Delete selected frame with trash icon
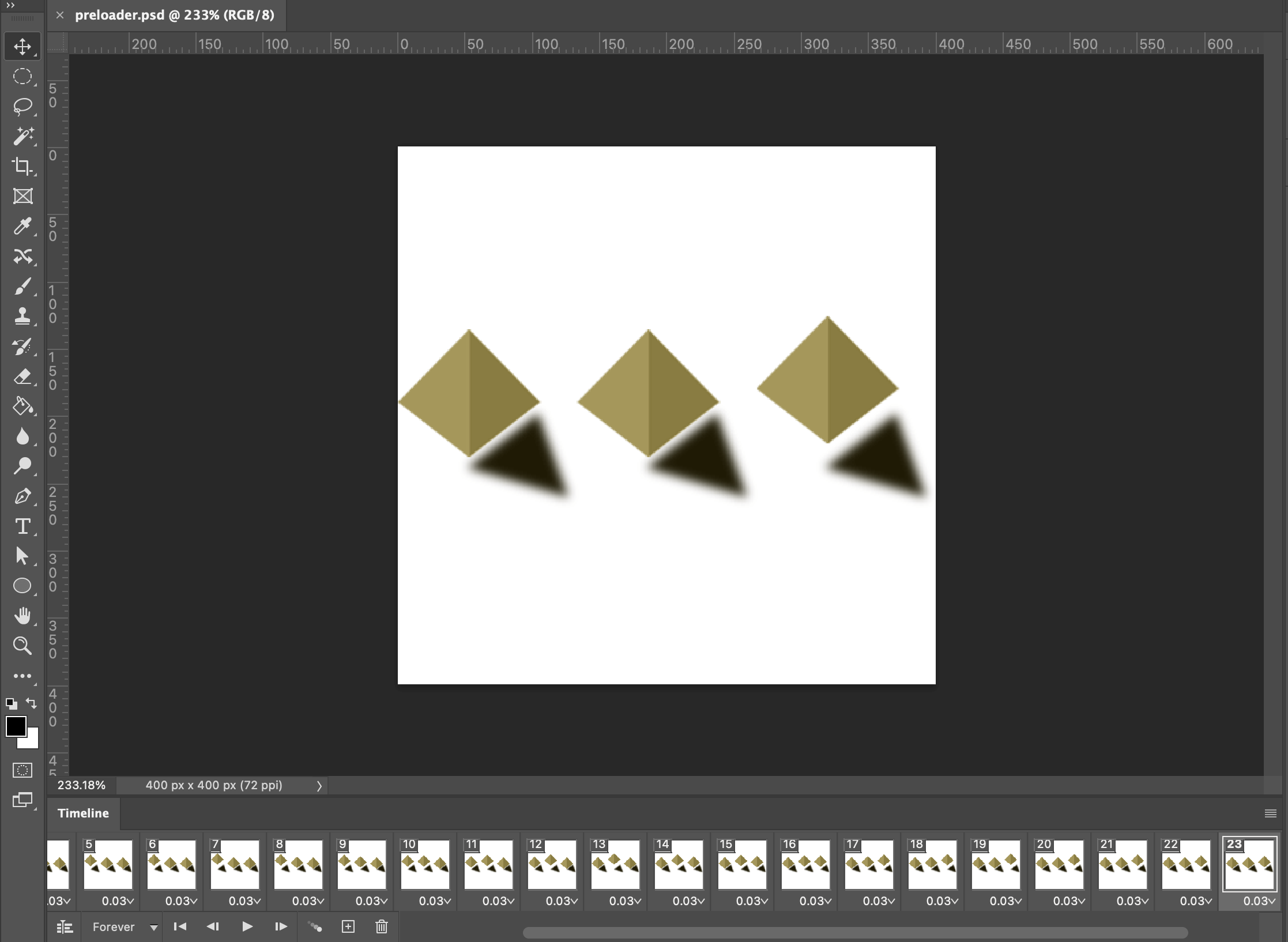 click(x=381, y=926)
